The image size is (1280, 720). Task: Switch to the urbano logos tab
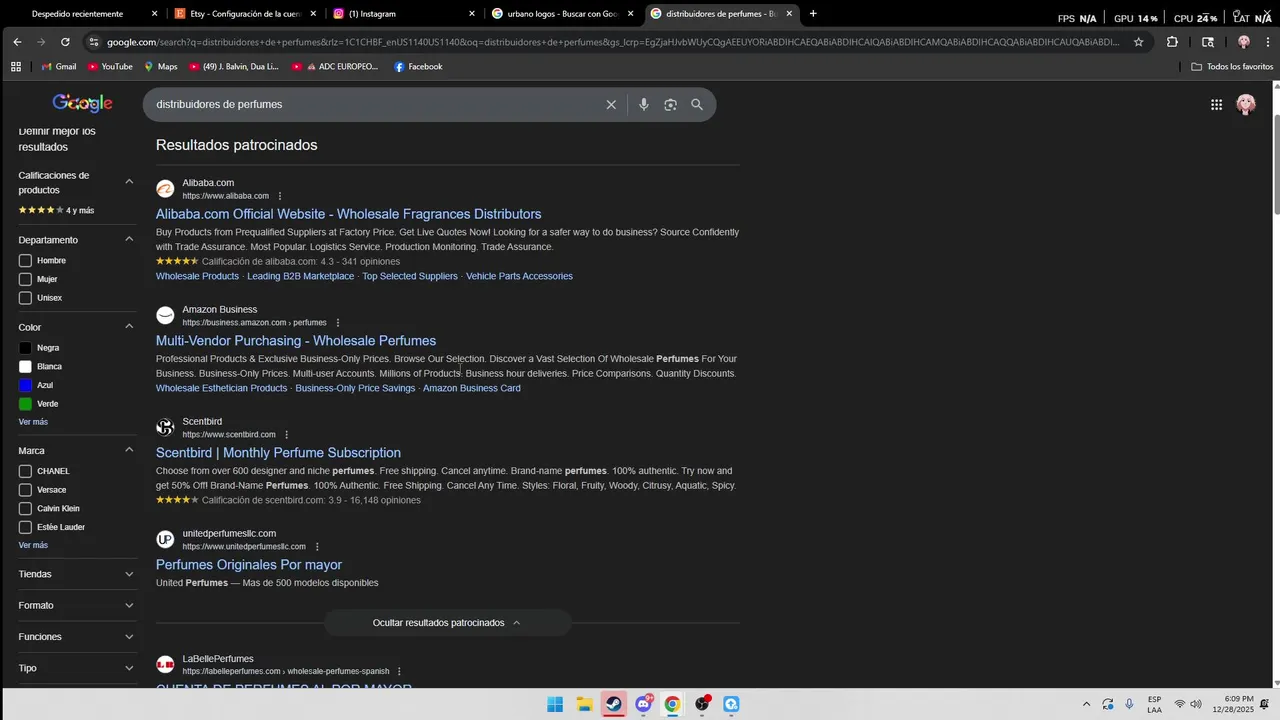click(x=563, y=14)
